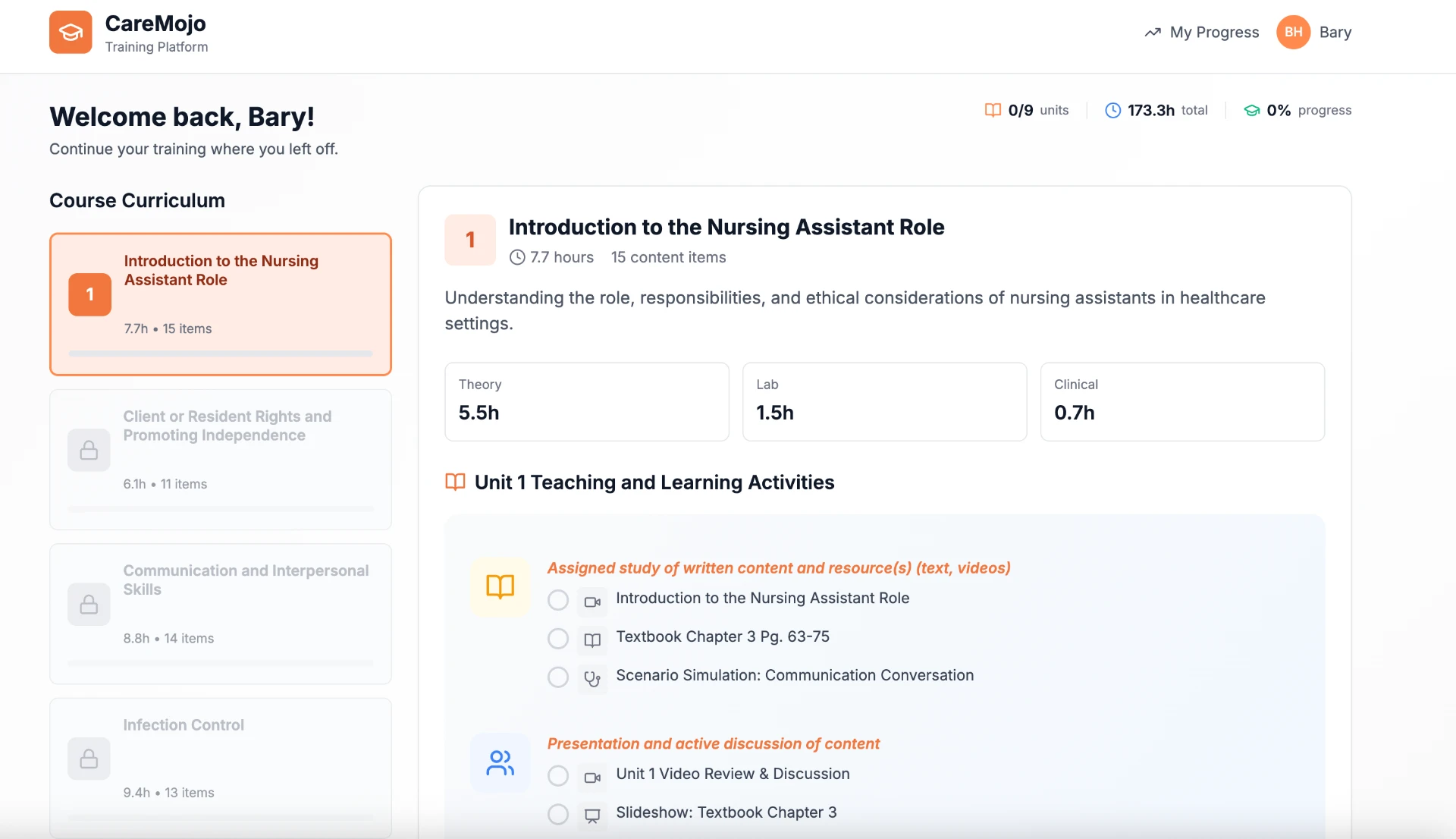Mark Slideshow: Textbook Chapter 3 complete

[x=558, y=815]
